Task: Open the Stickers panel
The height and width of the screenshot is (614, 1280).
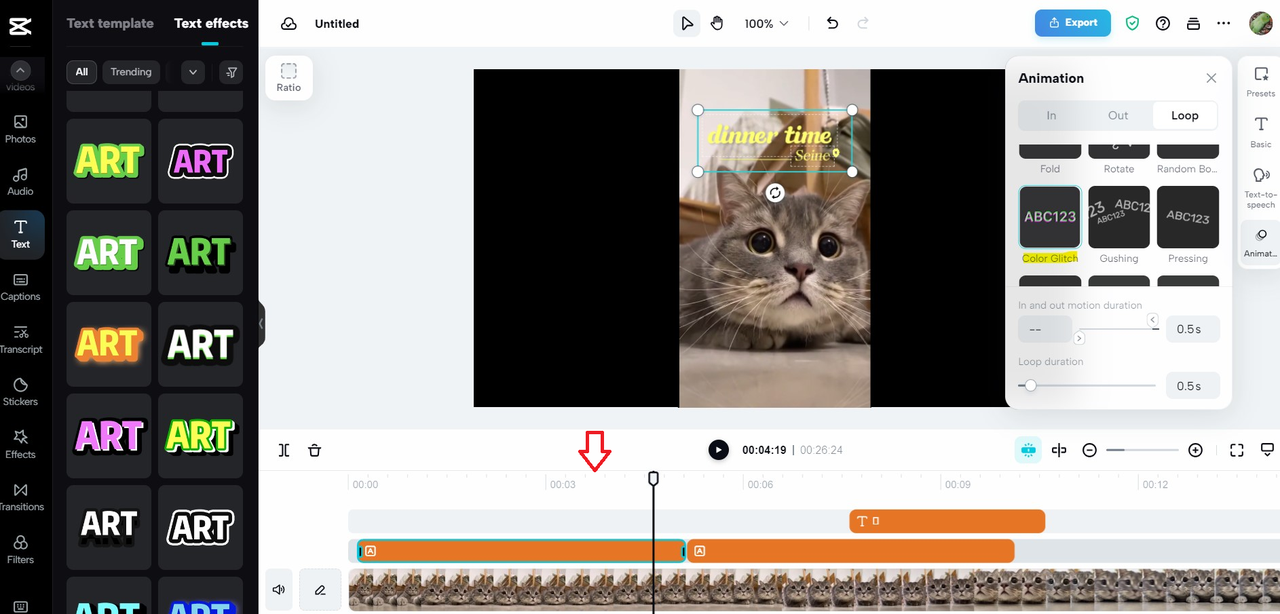Action: pyautogui.click(x=20, y=394)
